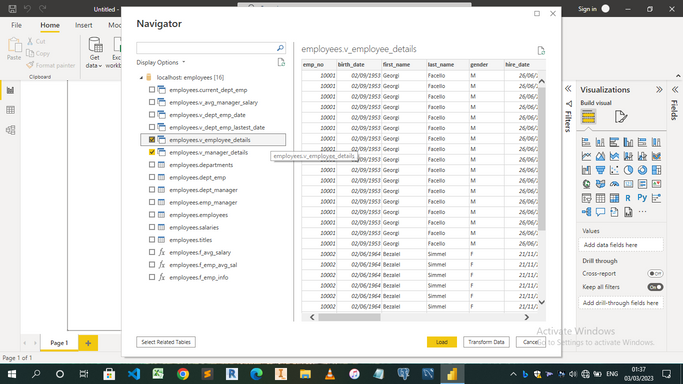The width and height of the screenshot is (683, 384).
Task: Select the scatter chart visual
Action: (x=614, y=170)
